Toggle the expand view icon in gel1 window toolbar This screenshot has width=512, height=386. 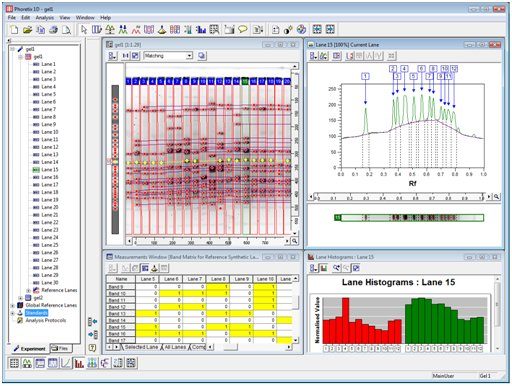pyautogui.click(x=135, y=56)
